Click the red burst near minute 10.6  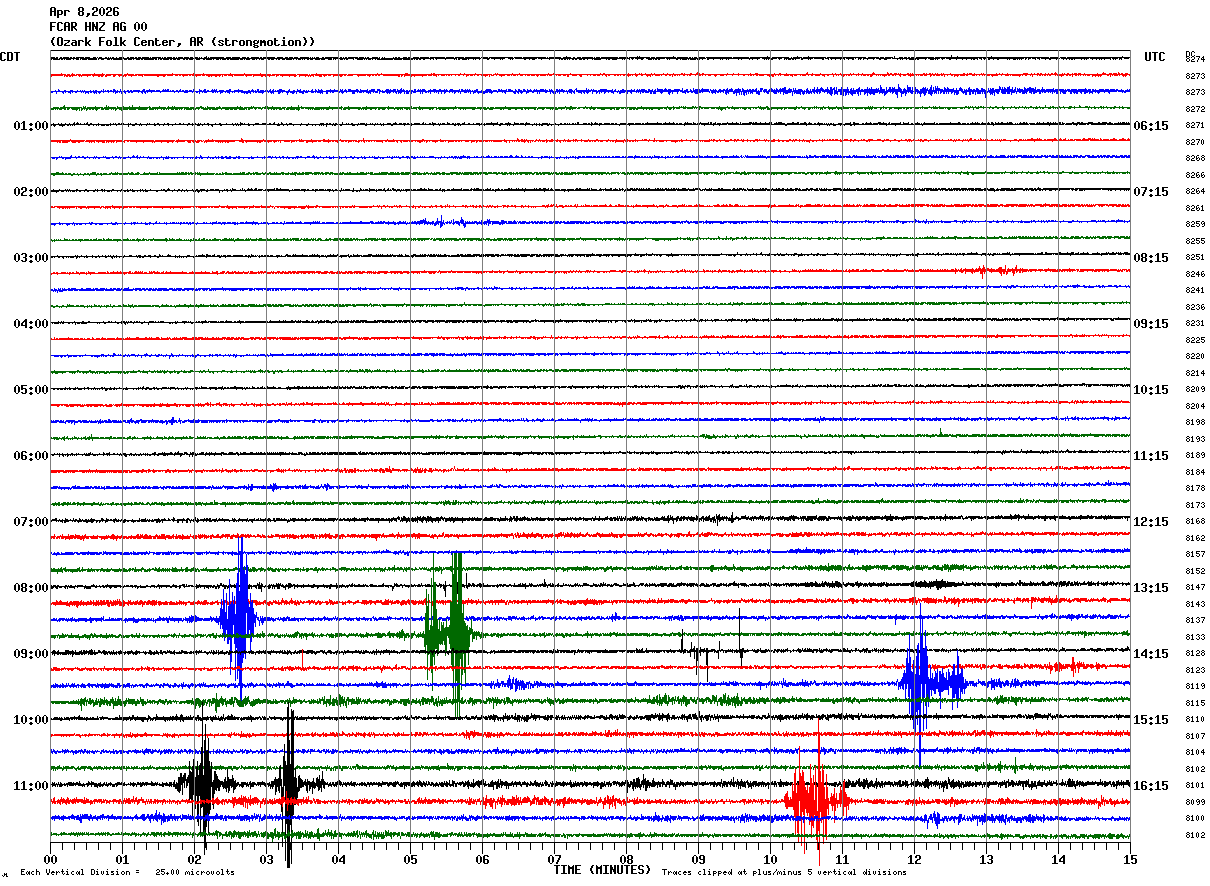pyautogui.click(x=816, y=800)
